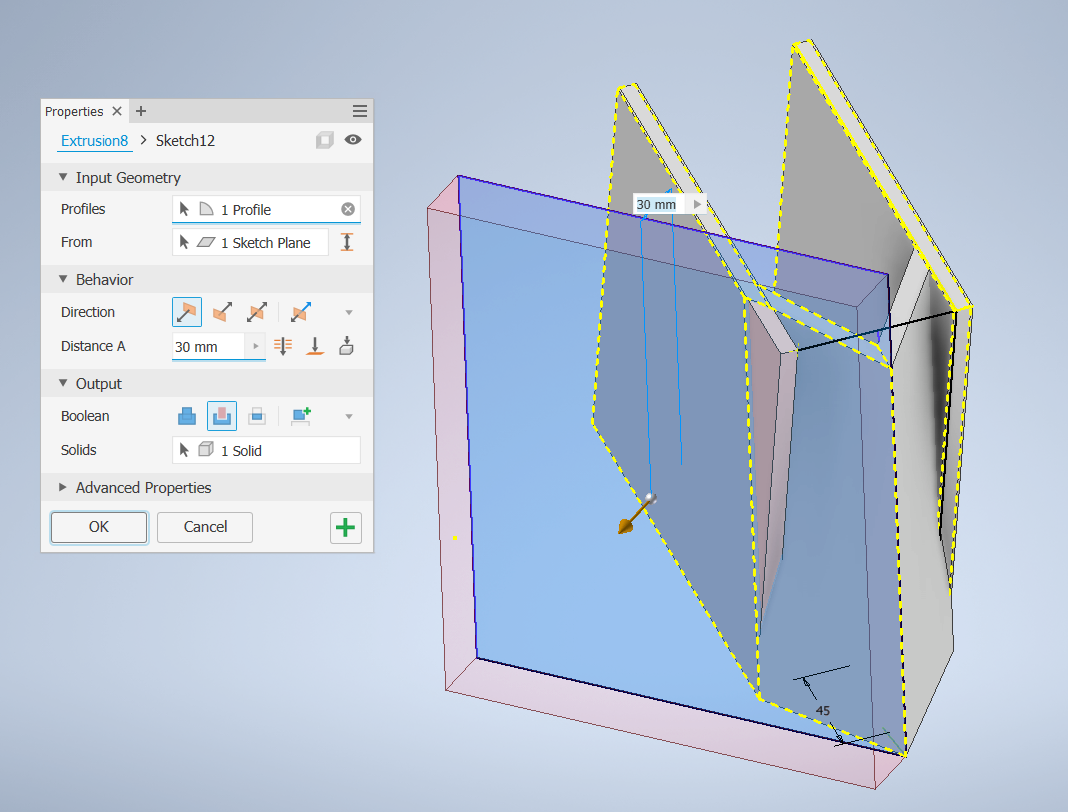Image resolution: width=1068 pixels, height=812 pixels.
Task: Cancel the extrusion dialog
Action: [205, 527]
